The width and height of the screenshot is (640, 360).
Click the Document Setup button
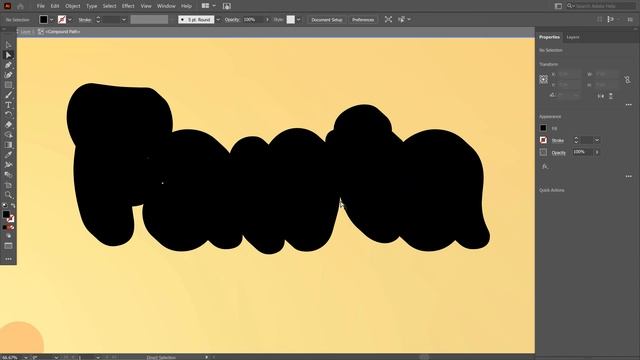pyautogui.click(x=327, y=20)
